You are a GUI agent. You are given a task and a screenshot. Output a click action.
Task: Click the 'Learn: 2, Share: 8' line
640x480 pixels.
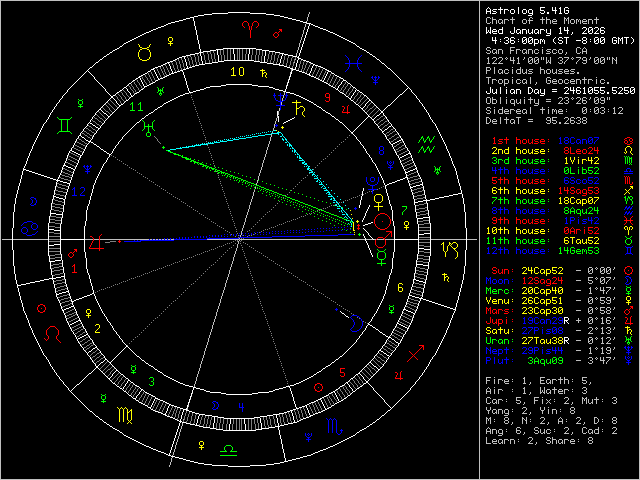coord(539,441)
